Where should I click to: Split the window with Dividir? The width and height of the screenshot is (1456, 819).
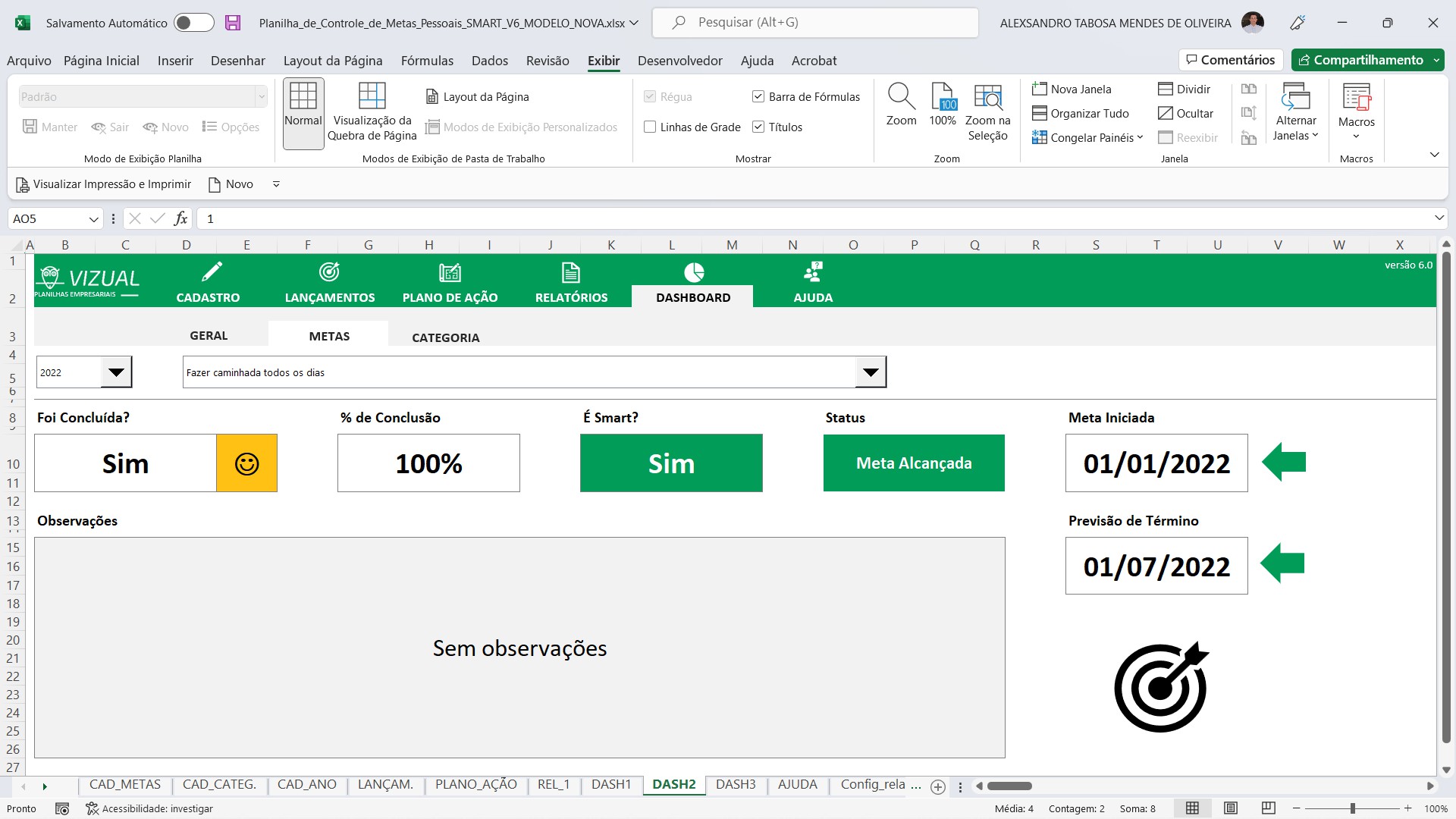[x=1185, y=89]
